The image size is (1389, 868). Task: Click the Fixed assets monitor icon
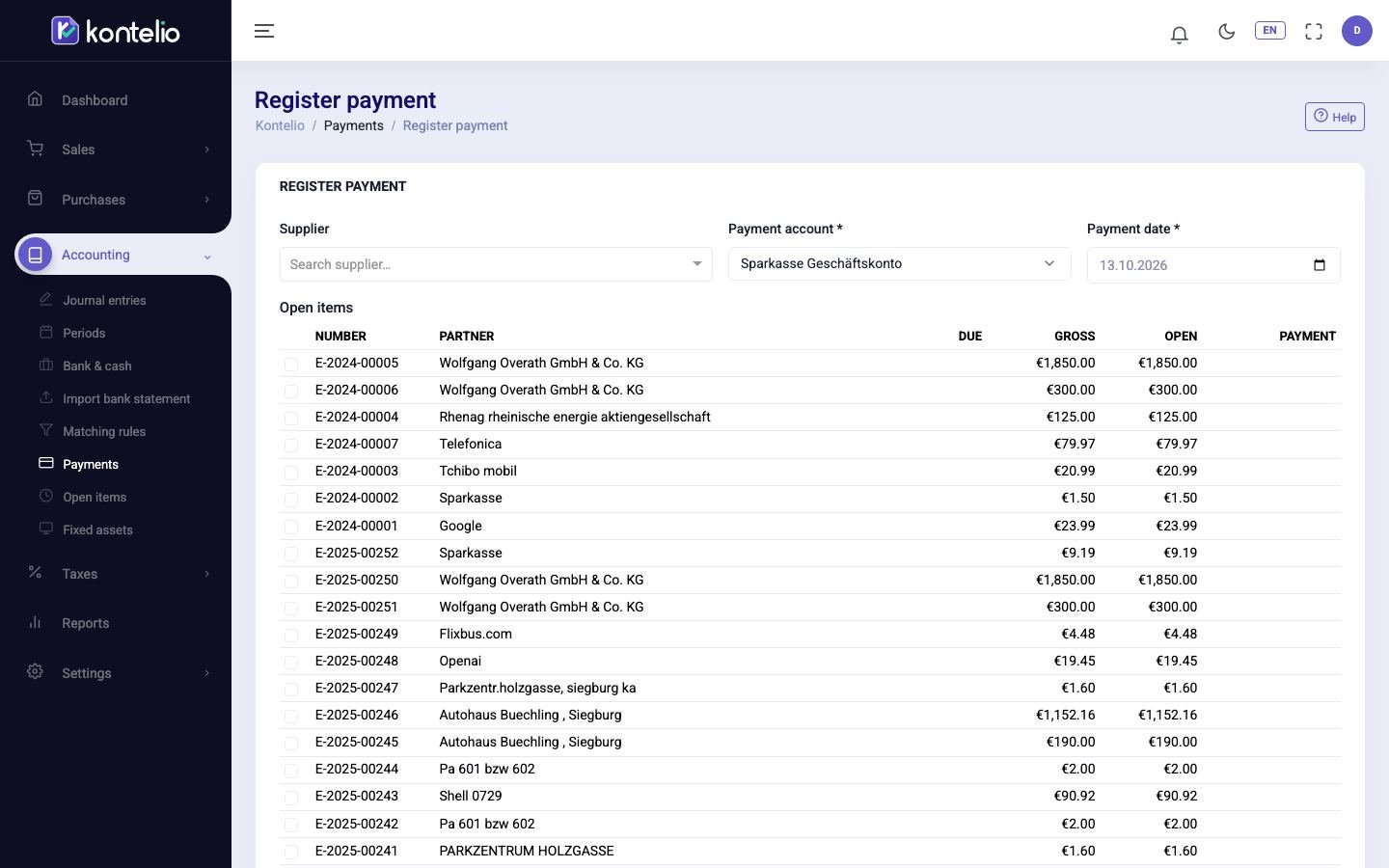pyautogui.click(x=45, y=529)
